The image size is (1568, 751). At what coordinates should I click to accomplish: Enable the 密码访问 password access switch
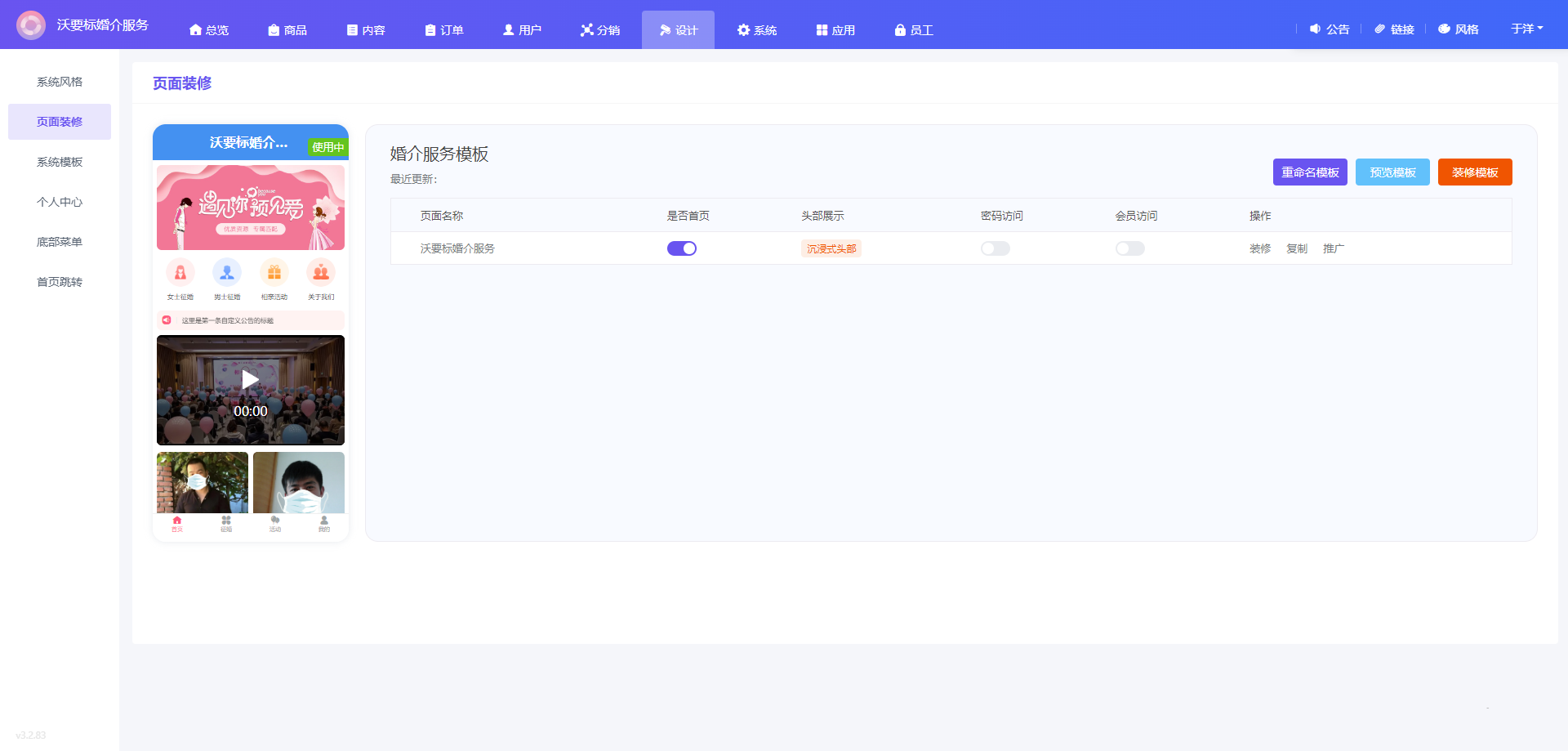pyautogui.click(x=996, y=248)
